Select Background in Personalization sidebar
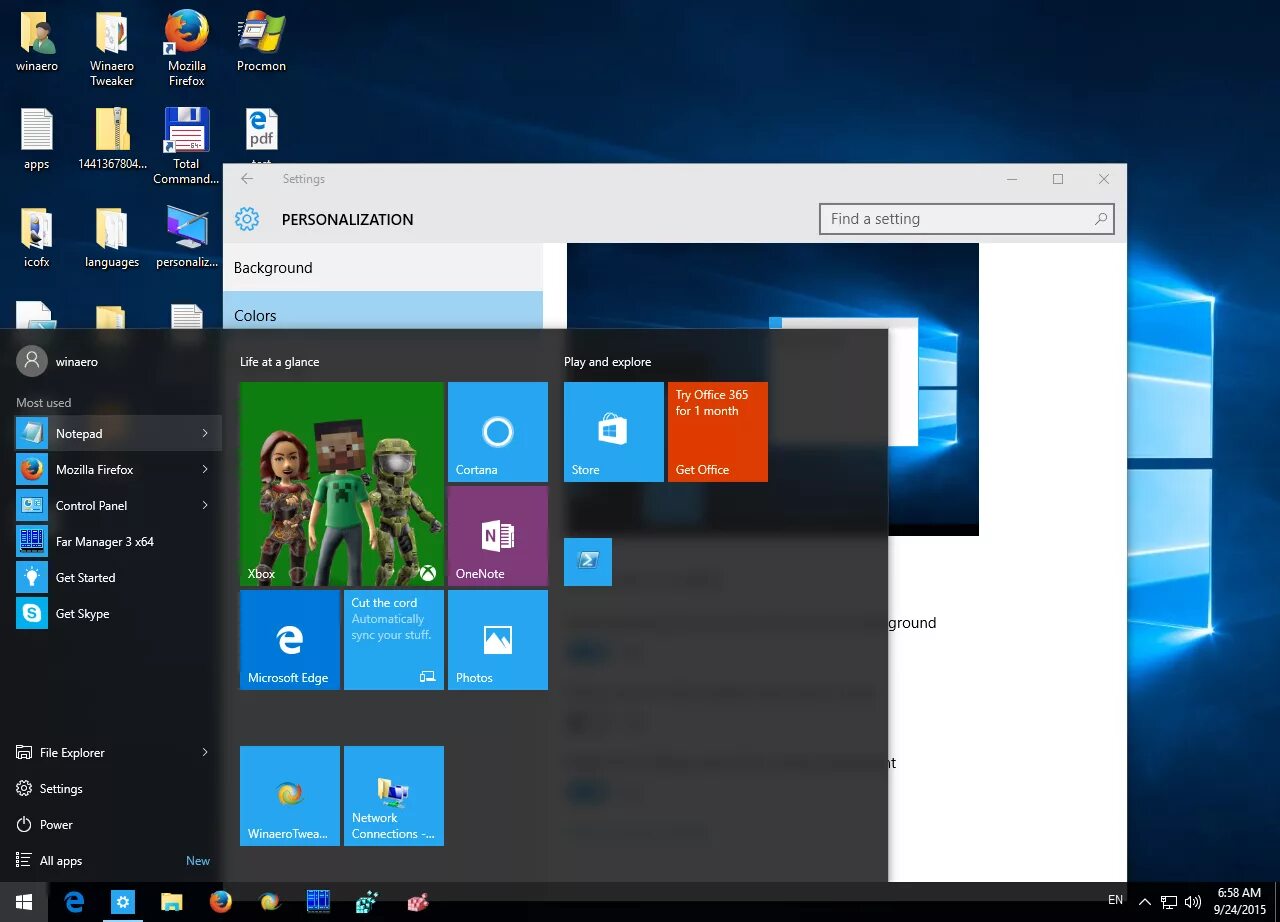Viewport: 1280px width, 922px height. (383, 267)
